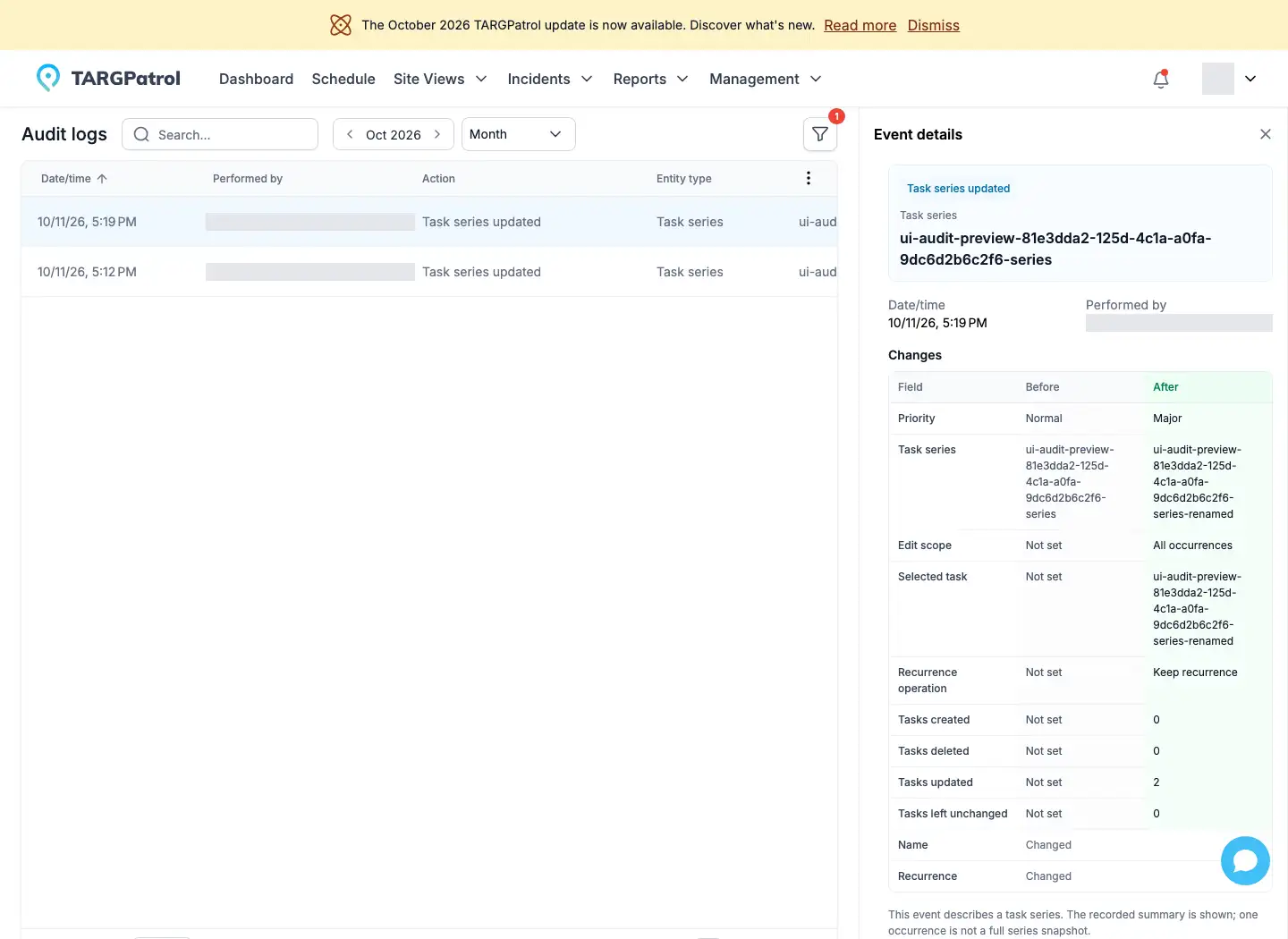
Task: Open the notifications bell
Action: pyautogui.click(x=1161, y=79)
